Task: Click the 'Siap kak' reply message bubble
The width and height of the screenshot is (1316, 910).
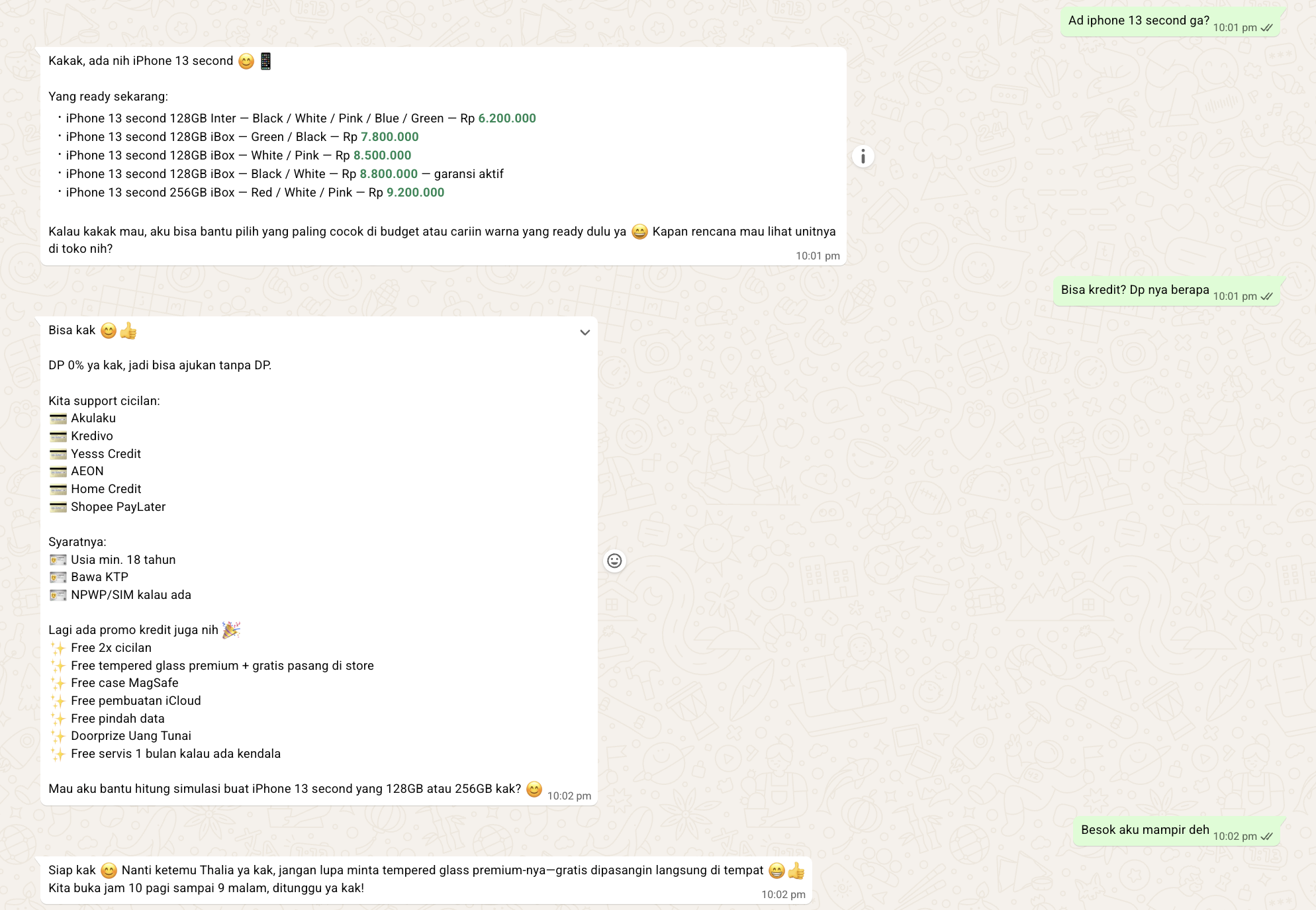Action: [426, 880]
